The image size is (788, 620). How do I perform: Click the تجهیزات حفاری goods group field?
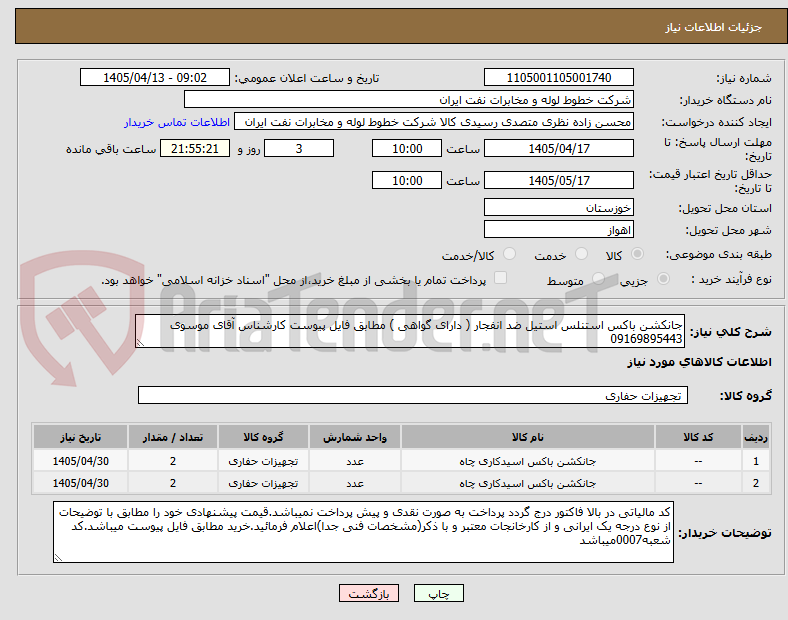413,395
